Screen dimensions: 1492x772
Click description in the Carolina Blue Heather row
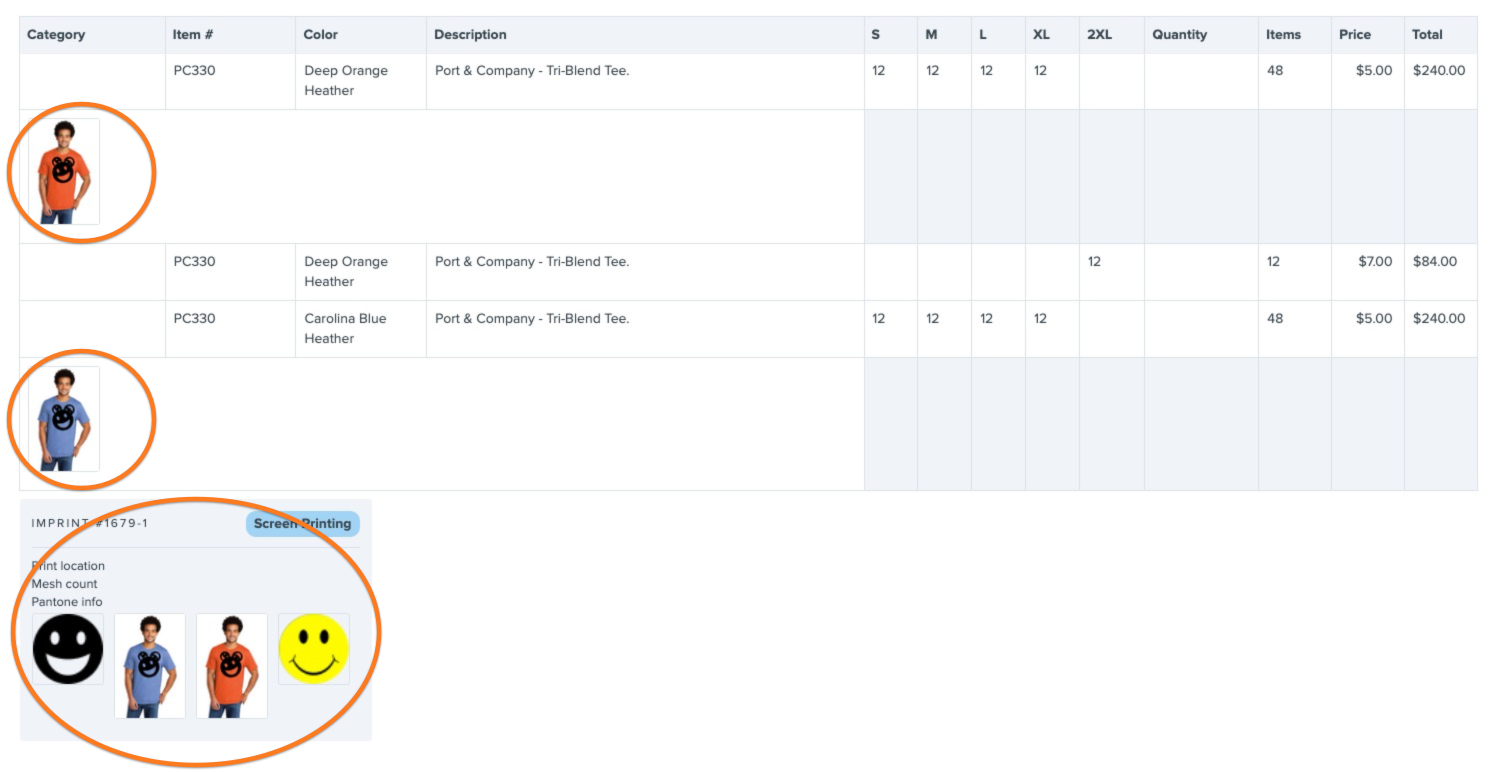532,319
